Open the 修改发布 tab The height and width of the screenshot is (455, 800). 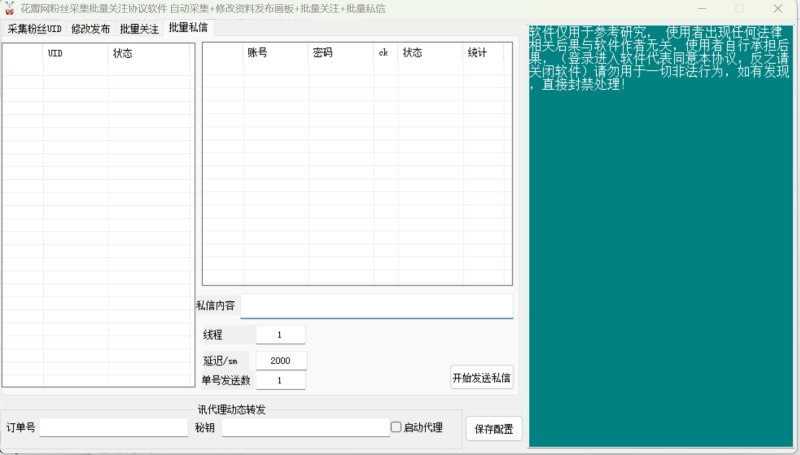point(90,29)
